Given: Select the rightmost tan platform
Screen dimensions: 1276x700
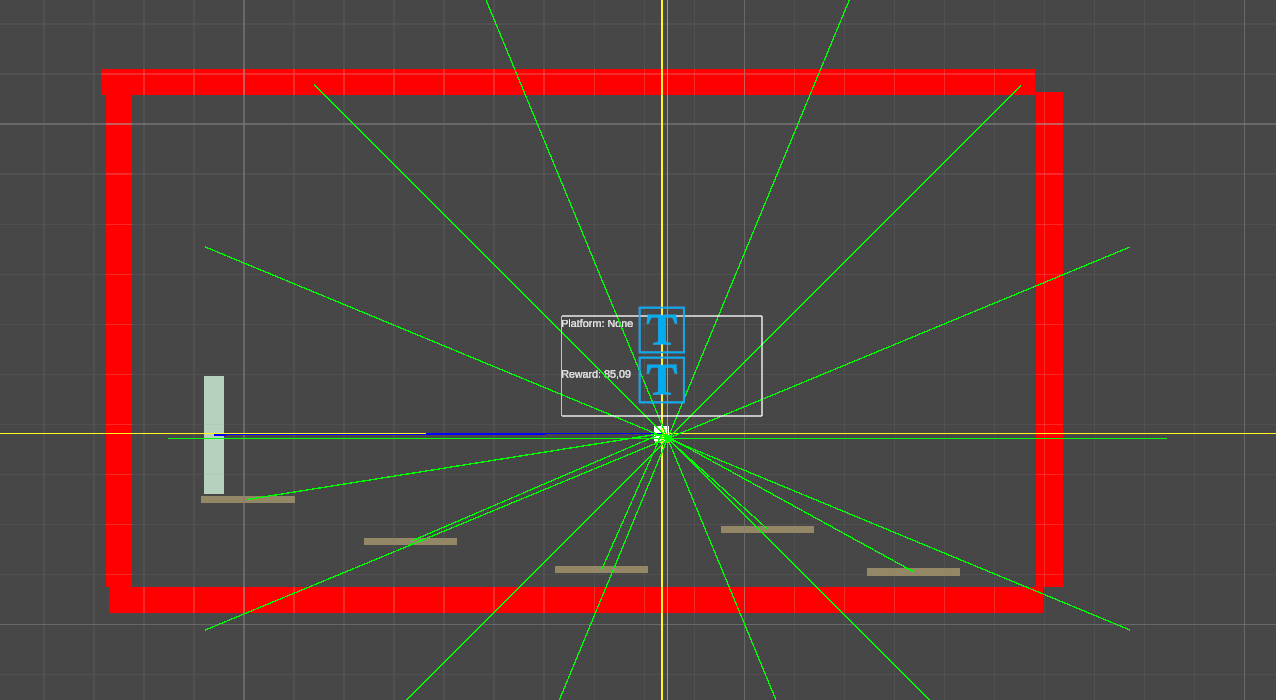Looking at the screenshot, I should tap(913, 572).
